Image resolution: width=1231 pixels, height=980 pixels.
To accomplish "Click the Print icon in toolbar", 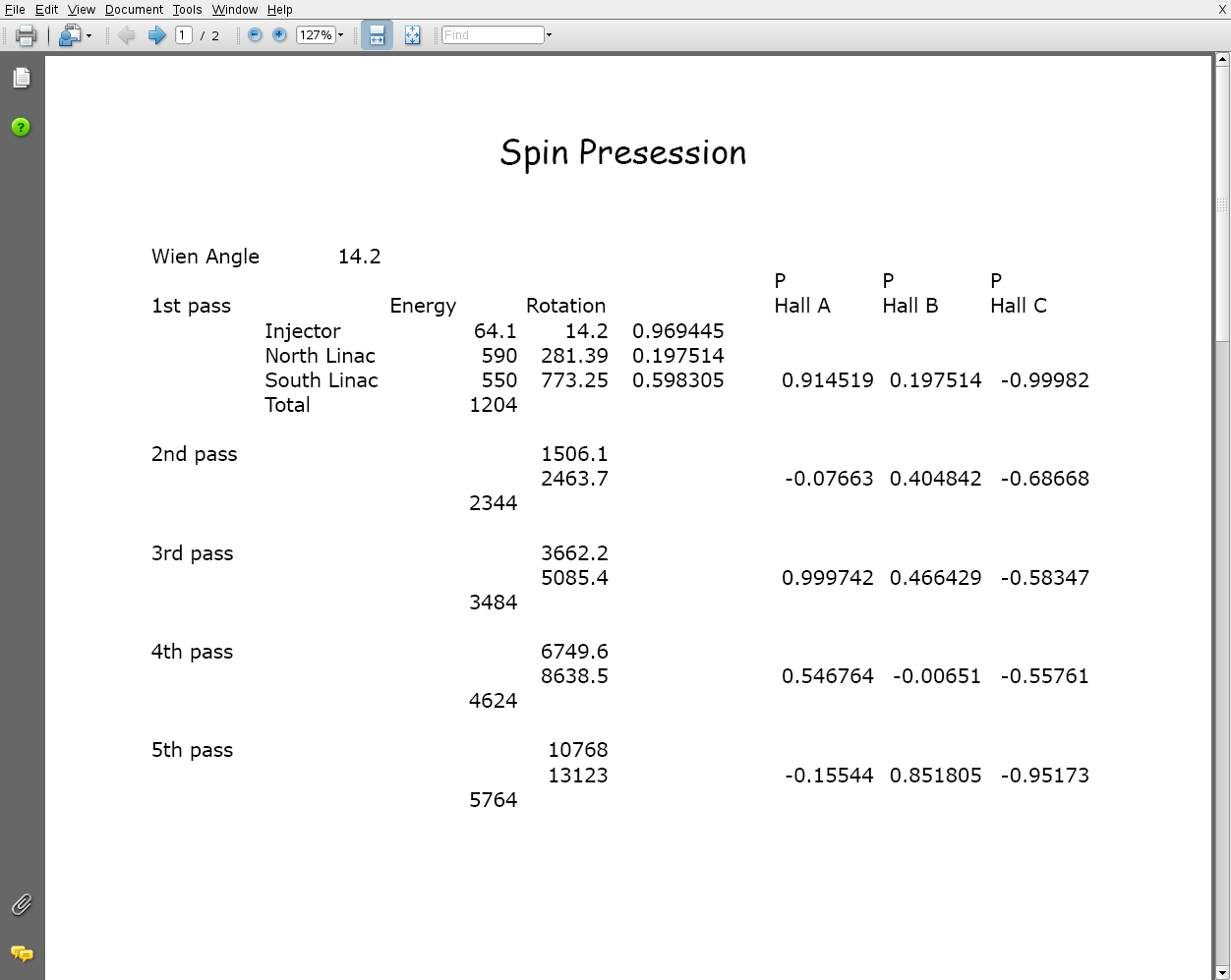I will coord(26,35).
